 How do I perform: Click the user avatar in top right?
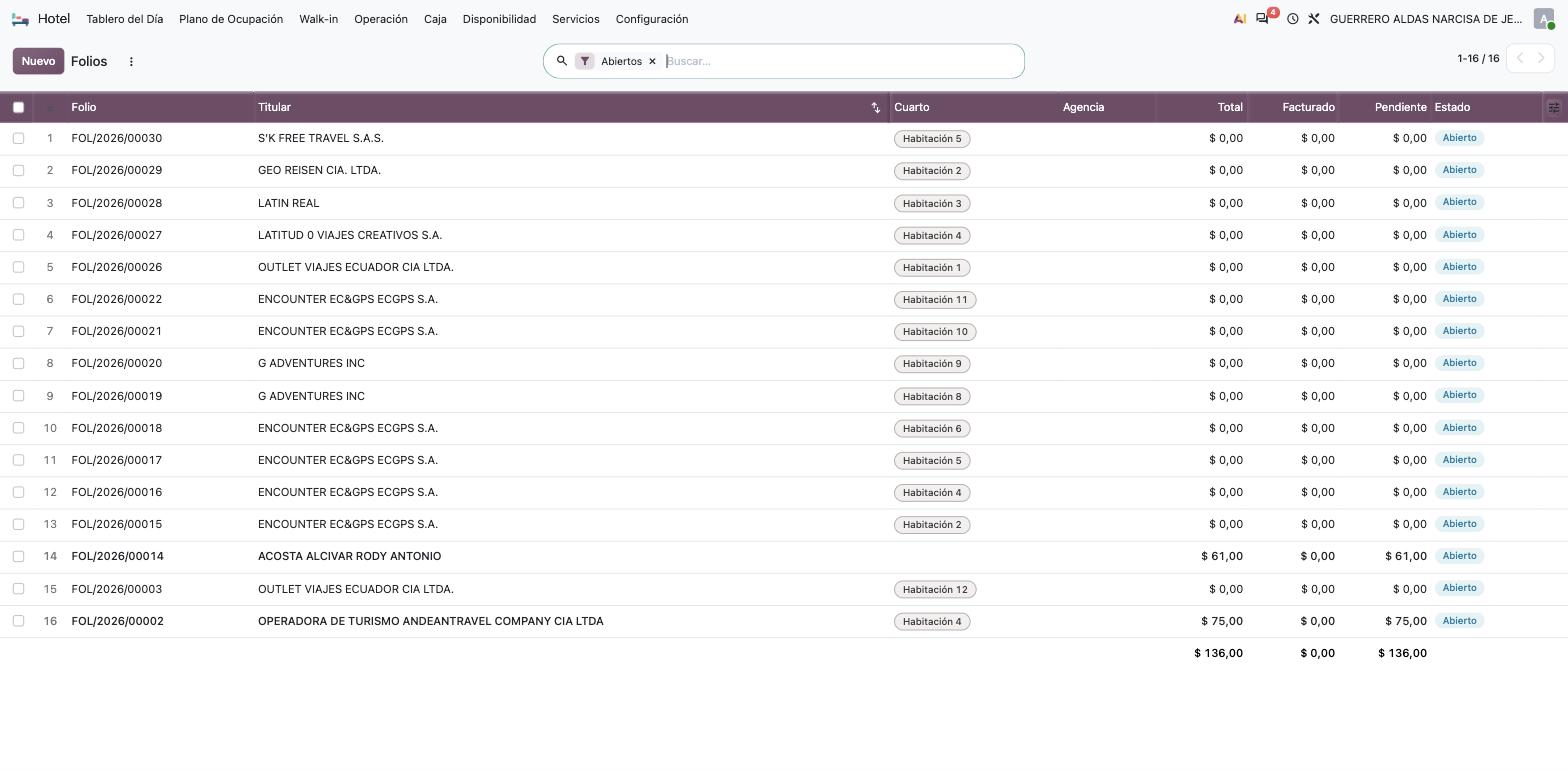1544,19
